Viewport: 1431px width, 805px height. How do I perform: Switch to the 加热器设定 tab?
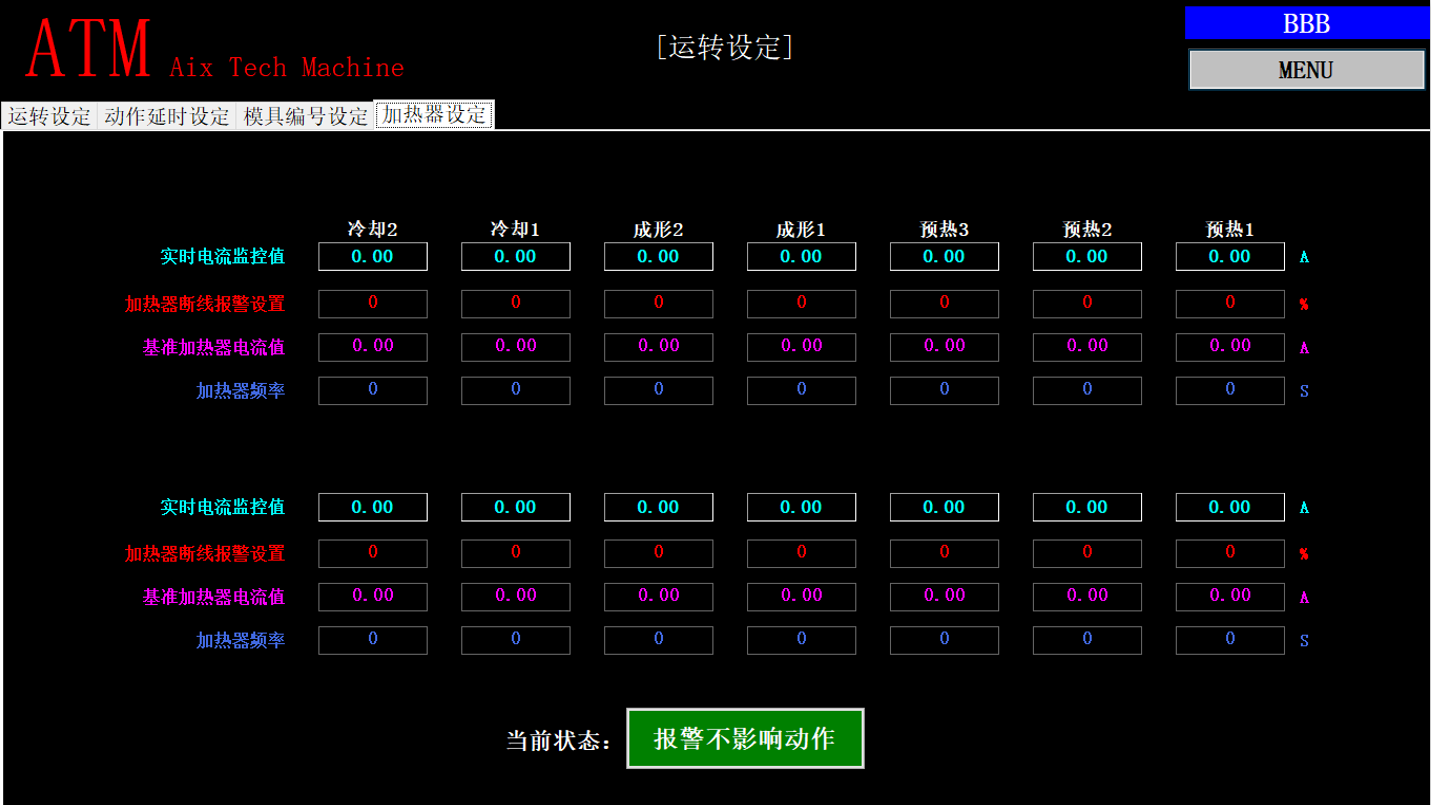click(x=433, y=114)
